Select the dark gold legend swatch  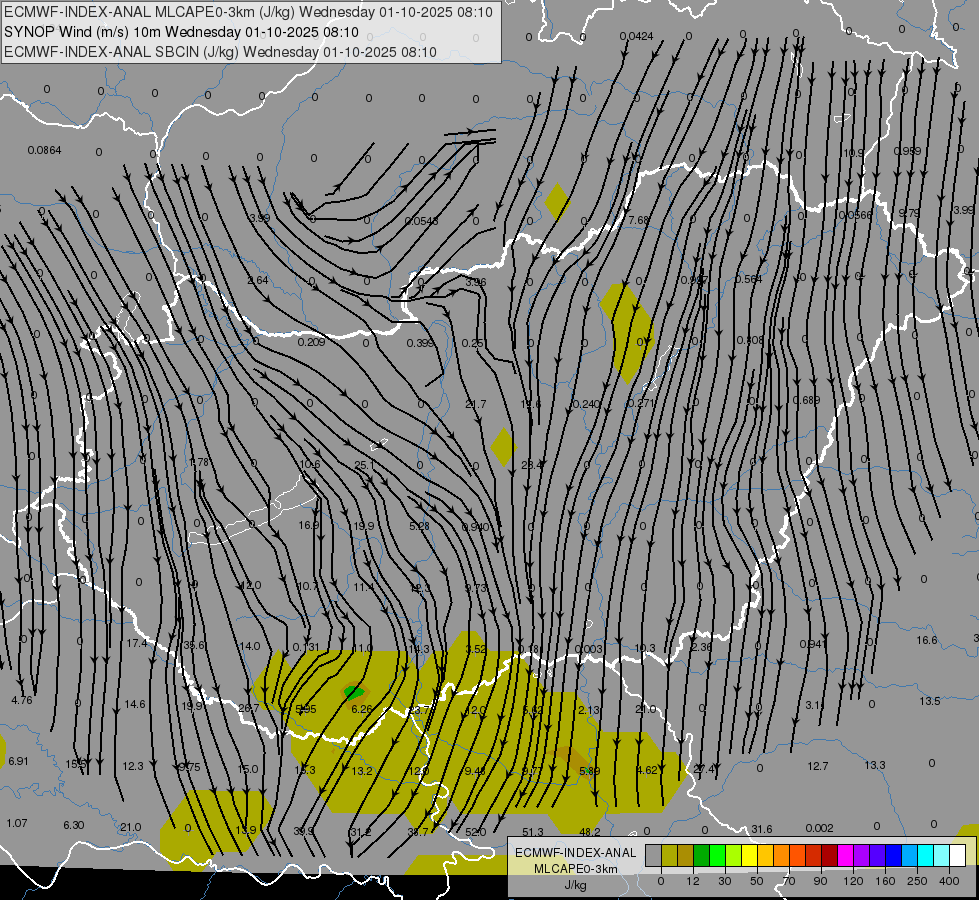point(686,855)
